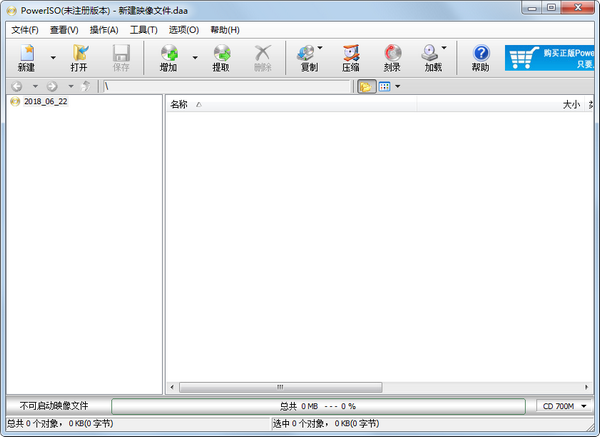Expand the dropdown arrow beside 增加
Screen dimensions: 600x437
coord(195,58)
